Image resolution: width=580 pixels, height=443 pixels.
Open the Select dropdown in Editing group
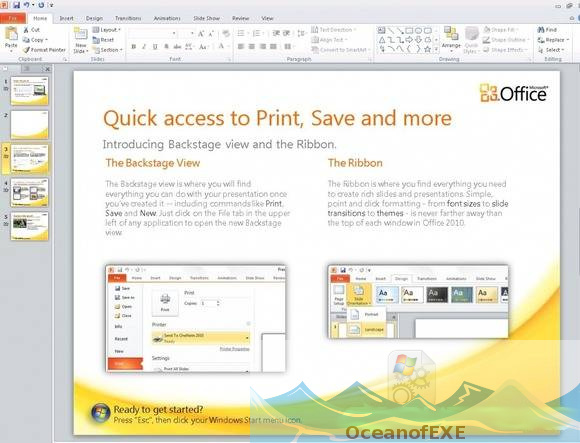(x=551, y=50)
